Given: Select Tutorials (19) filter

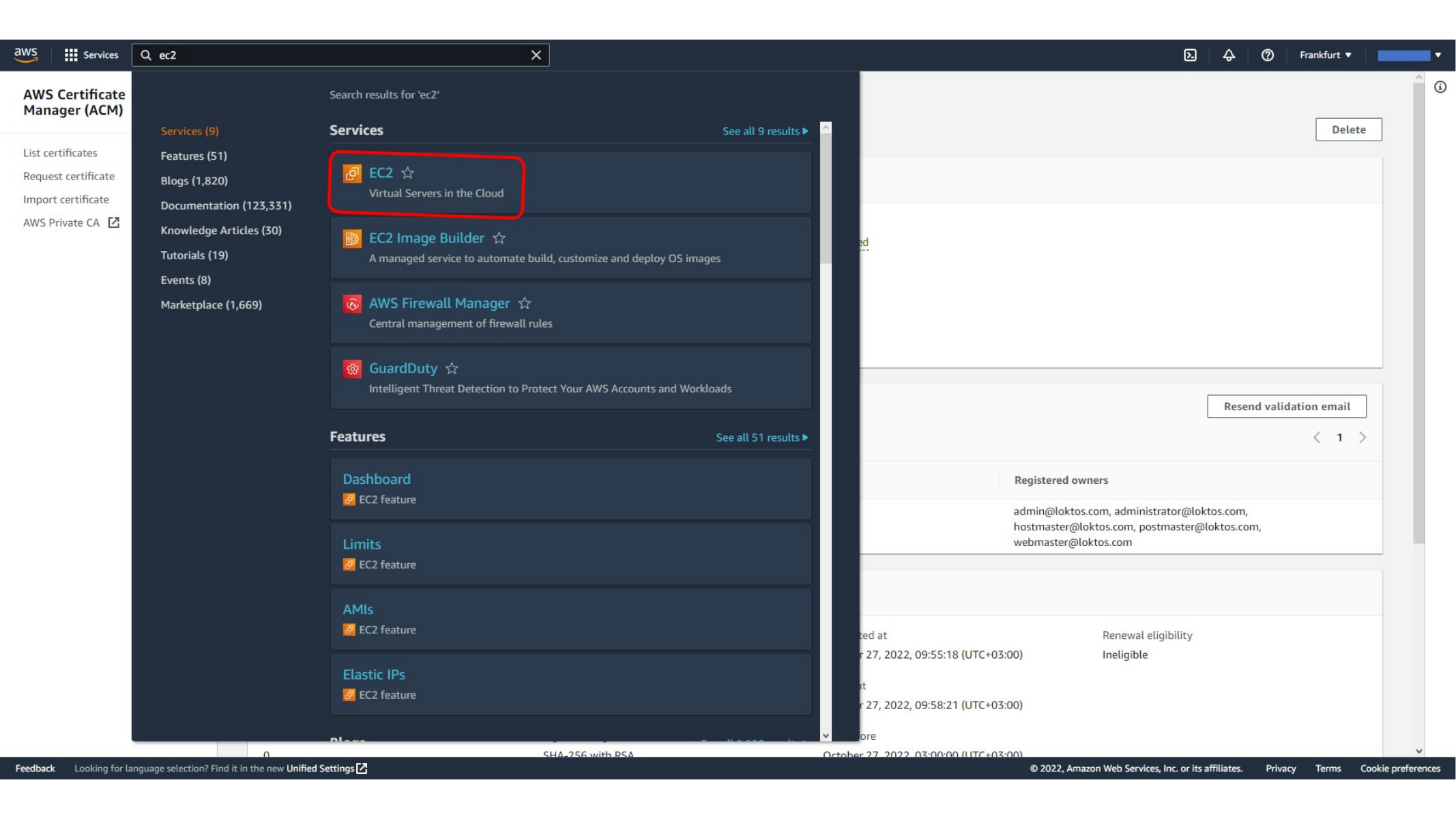Looking at the screenshot, I should pos(194,255).
